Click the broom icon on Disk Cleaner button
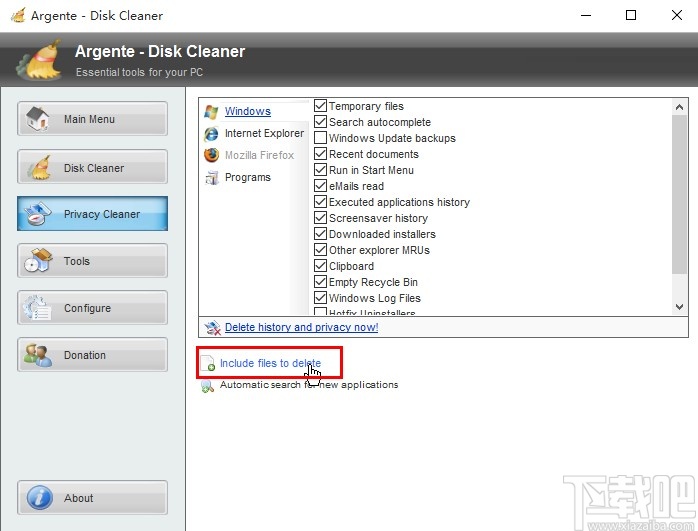 tap(39, 167)
